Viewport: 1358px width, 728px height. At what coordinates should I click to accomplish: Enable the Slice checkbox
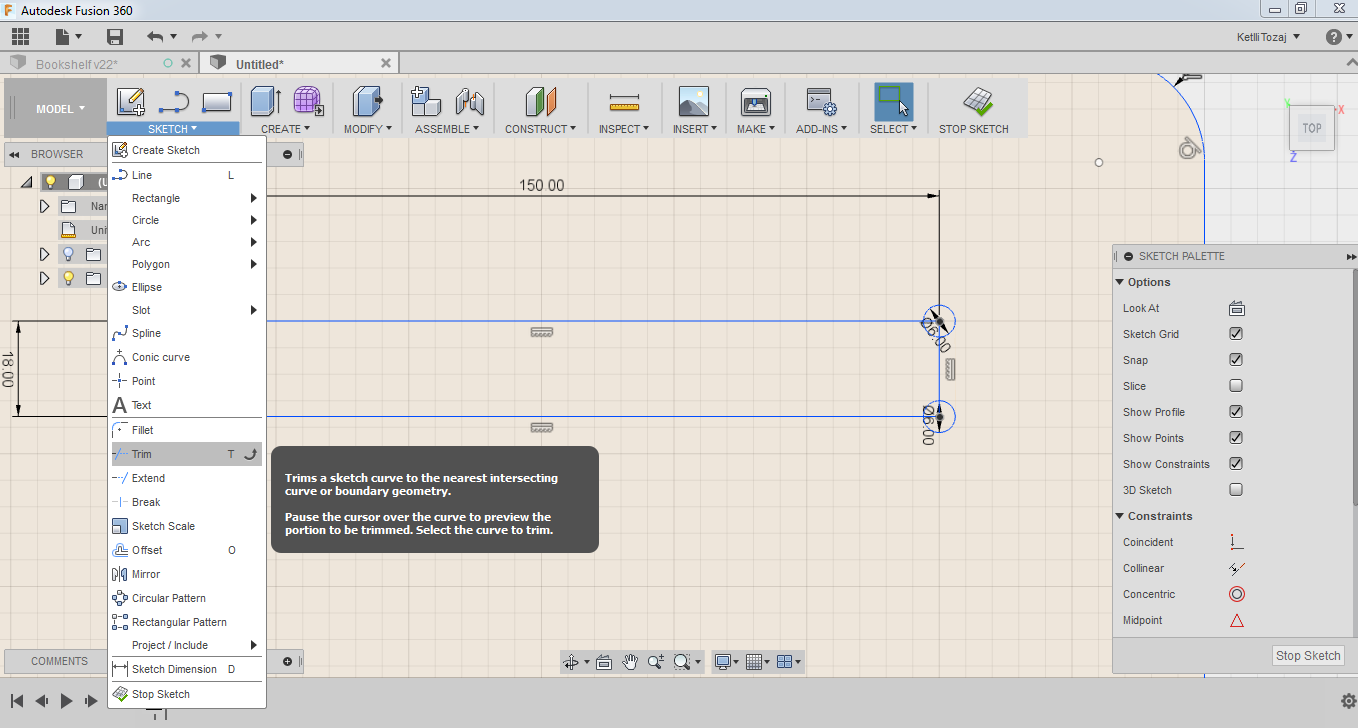[1236, 386]
